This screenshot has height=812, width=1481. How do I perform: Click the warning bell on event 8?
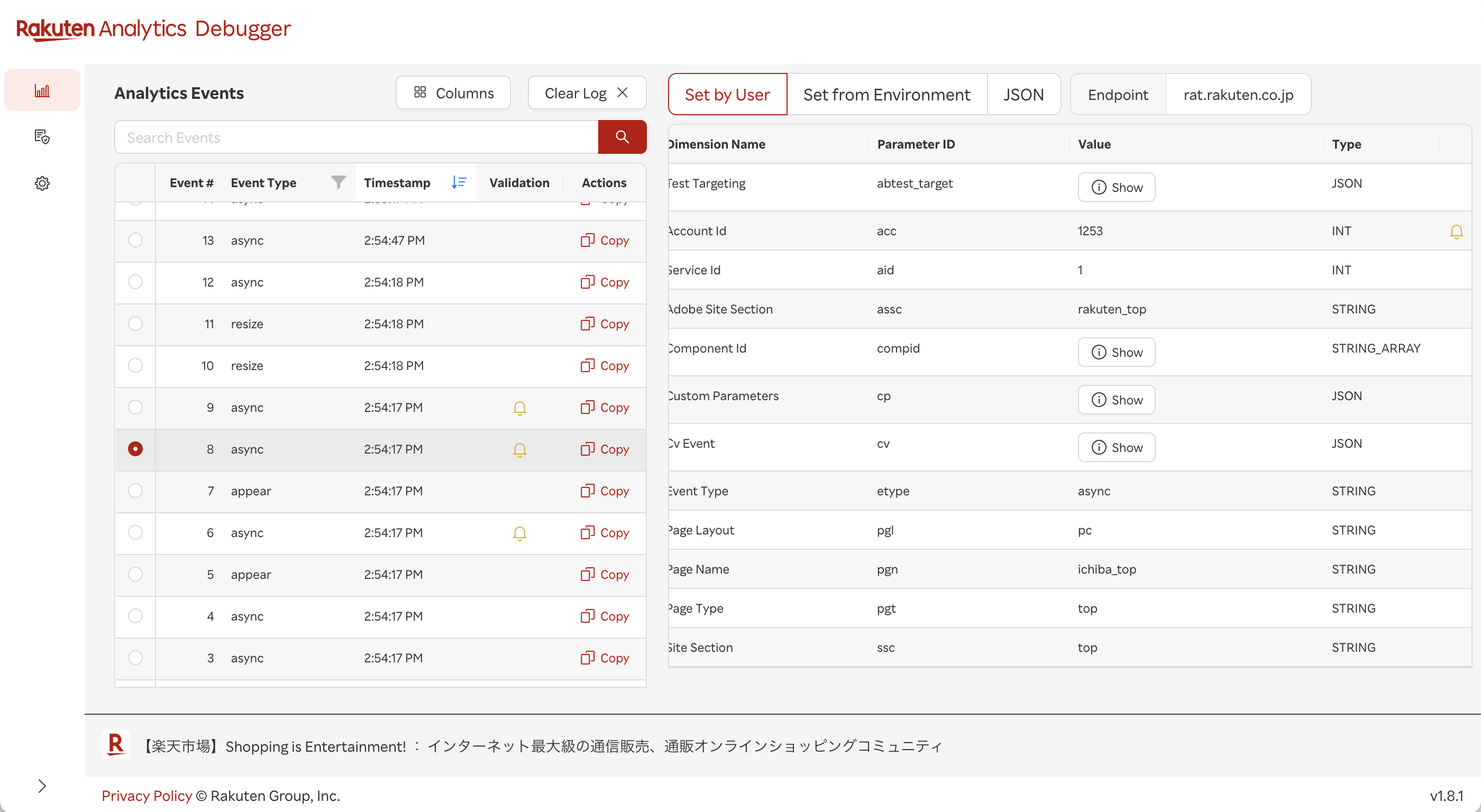tap(519, 449)
